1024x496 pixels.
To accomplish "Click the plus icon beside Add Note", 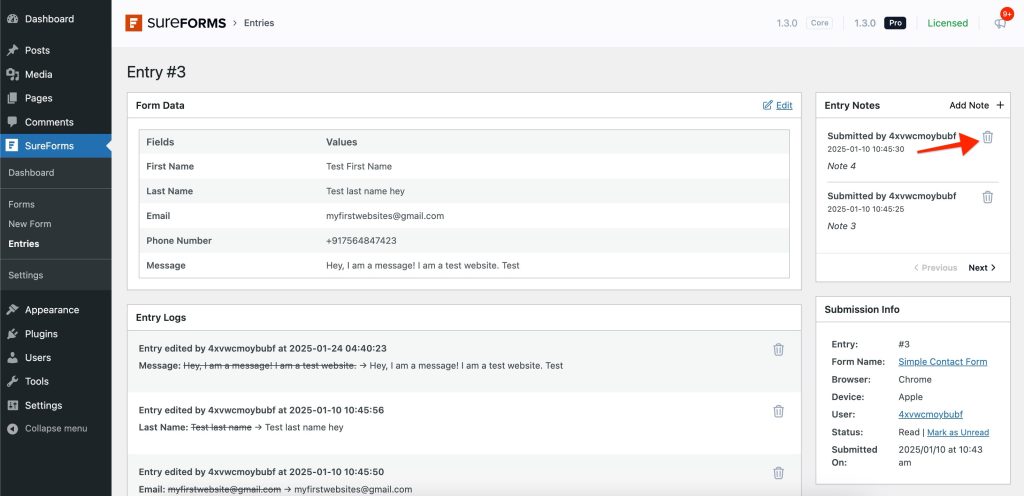I will click(1000, 105).
